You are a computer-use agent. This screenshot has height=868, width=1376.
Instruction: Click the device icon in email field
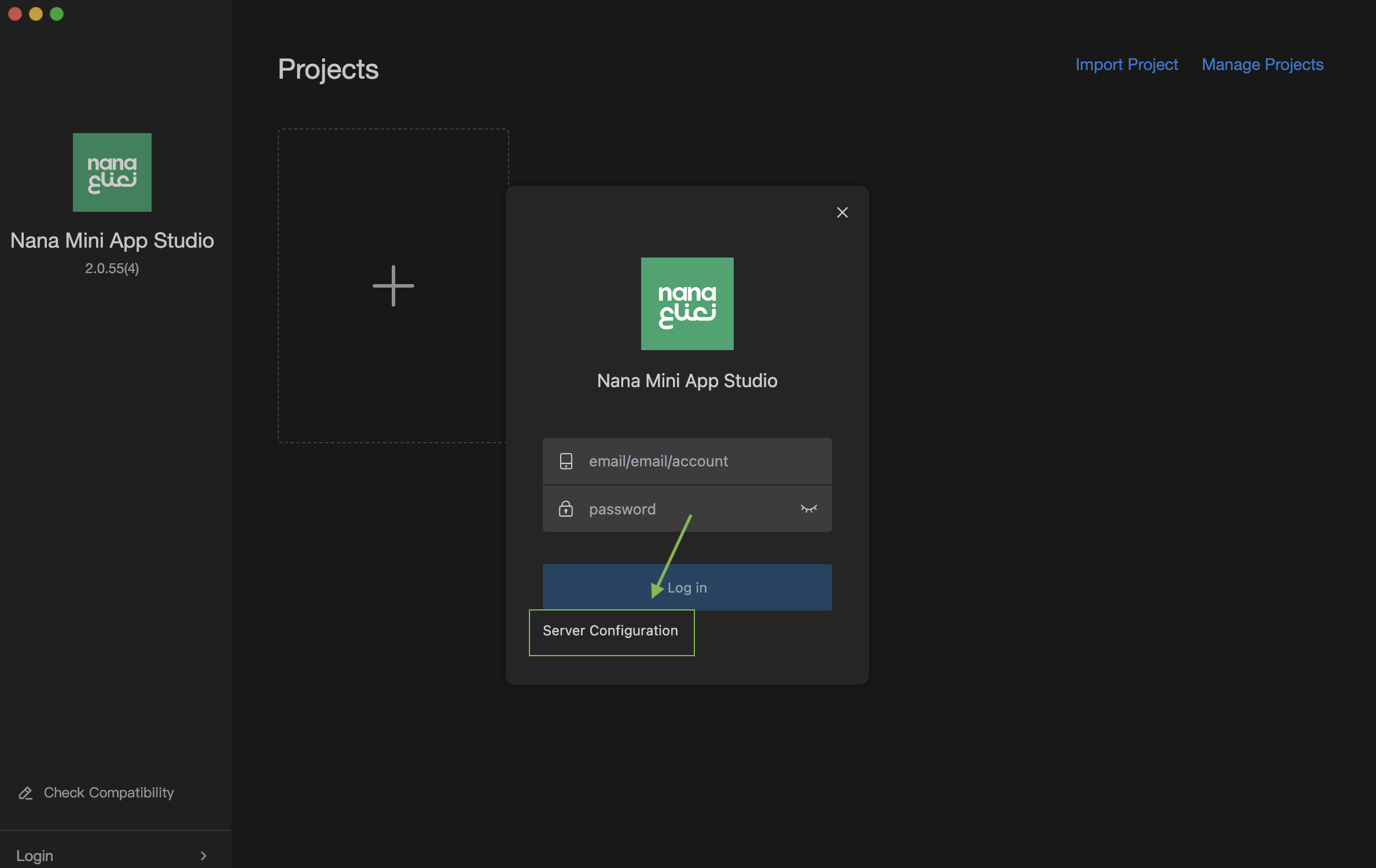tap(565, 461)
